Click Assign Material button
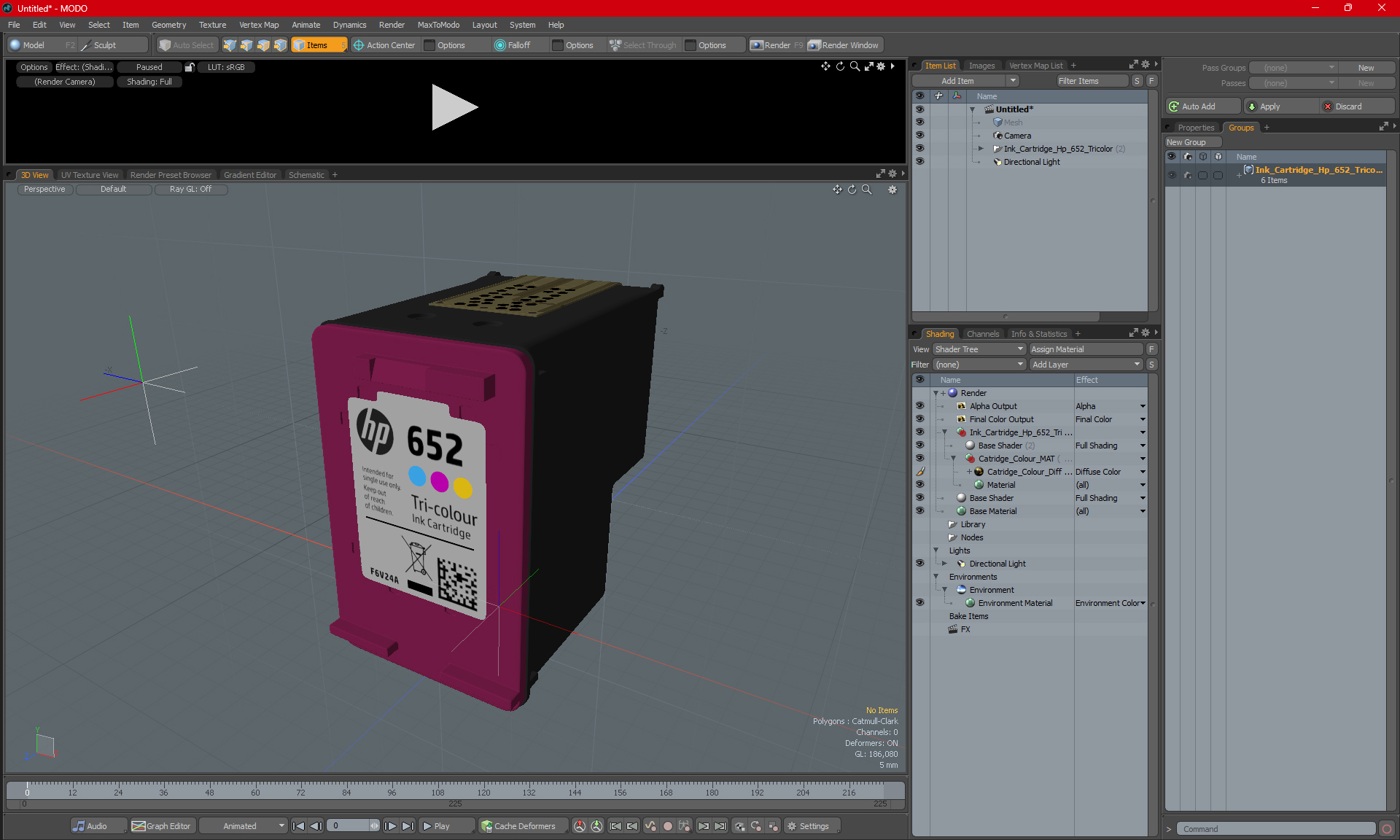The image size is (1400, 840). tap(1086, 349)
